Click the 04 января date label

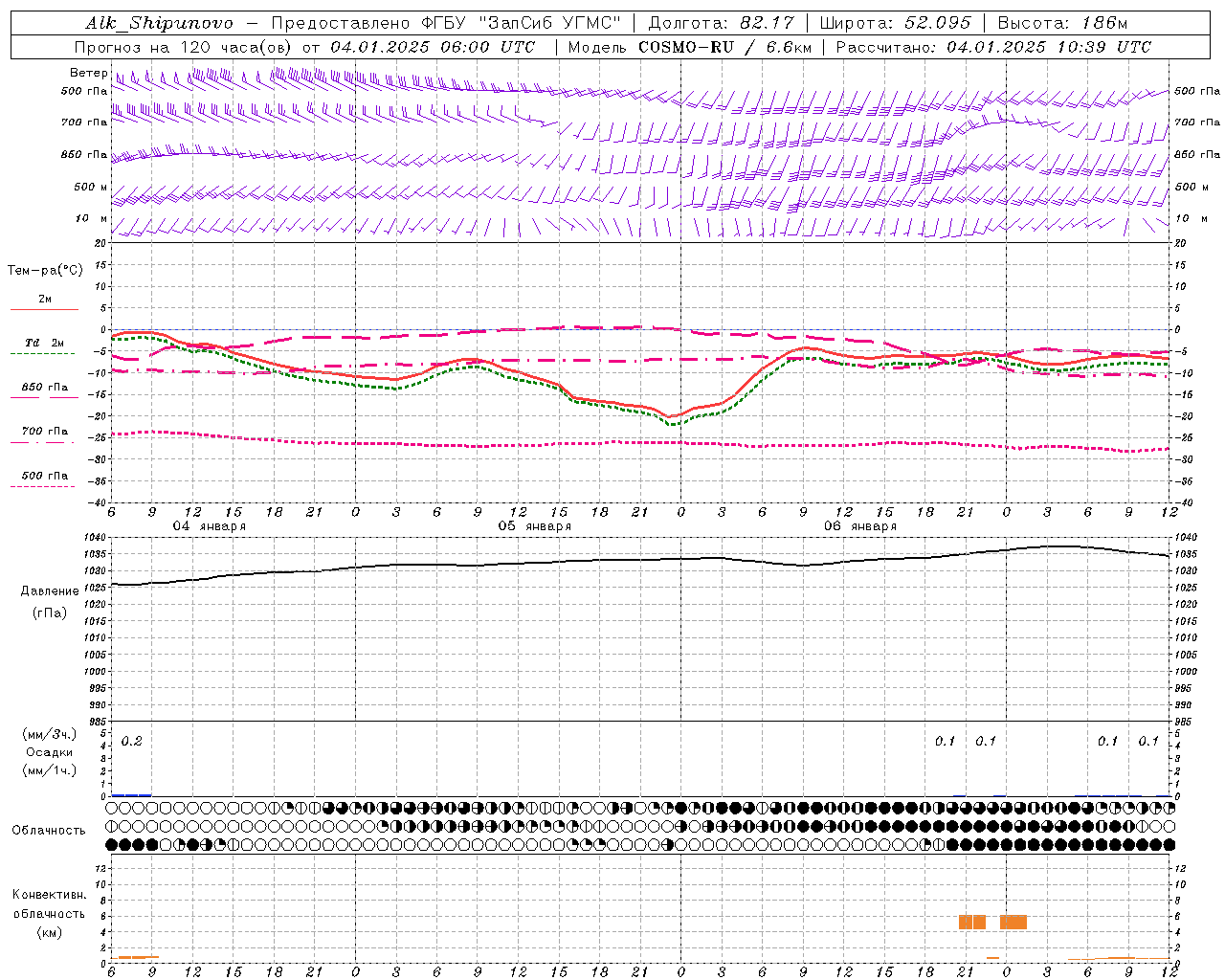point(209,526)
